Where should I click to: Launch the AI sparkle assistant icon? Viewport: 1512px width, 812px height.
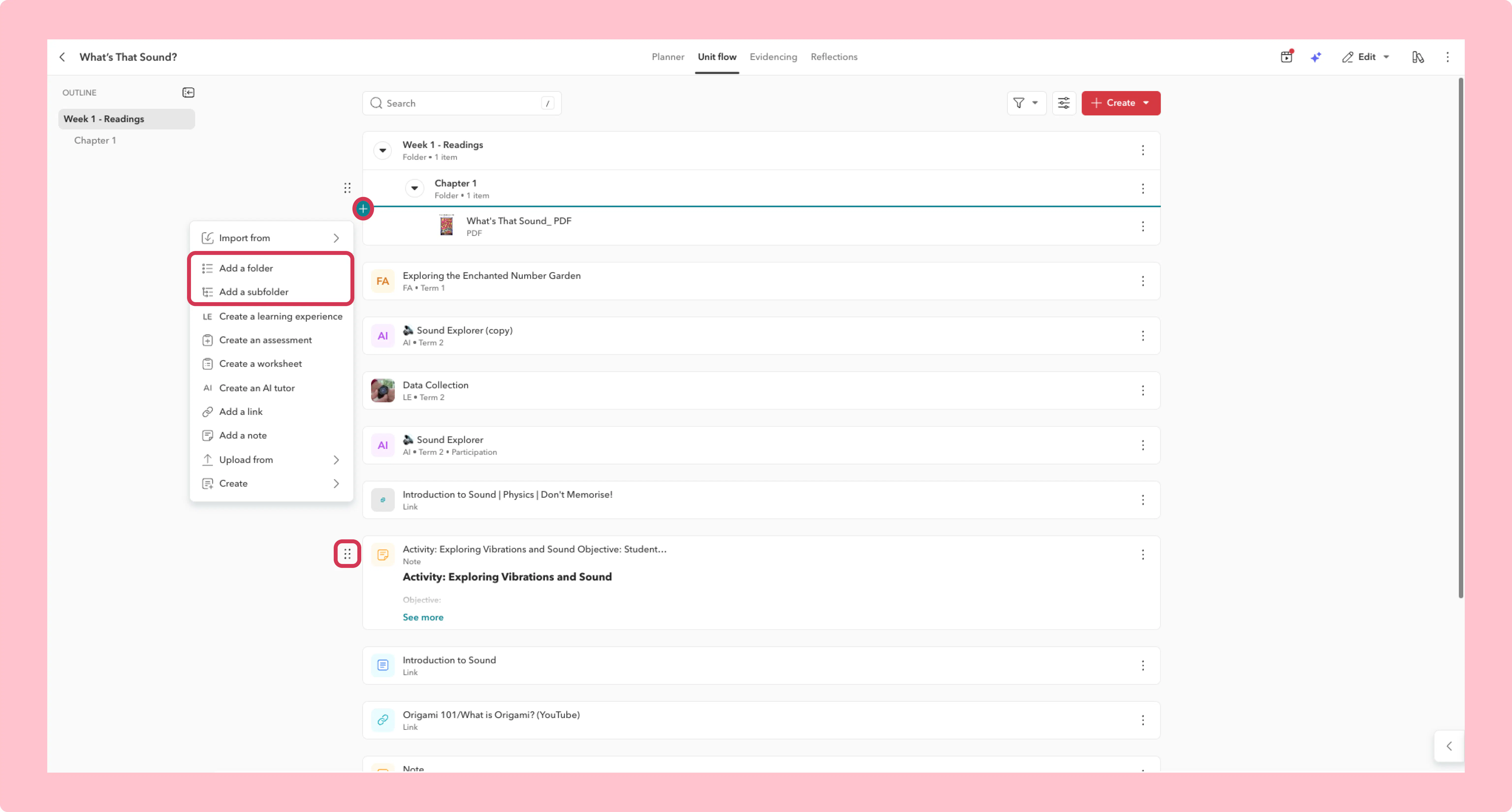coord(1316,57)
